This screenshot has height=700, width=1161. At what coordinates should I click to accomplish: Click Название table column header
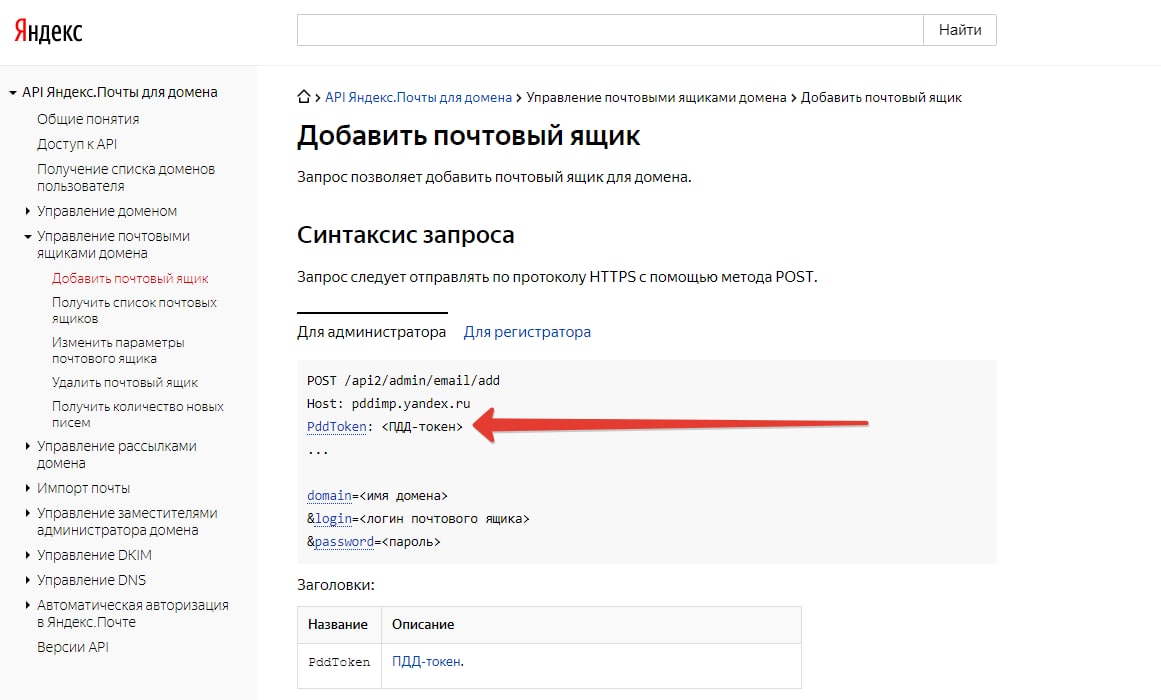[338, 624]
